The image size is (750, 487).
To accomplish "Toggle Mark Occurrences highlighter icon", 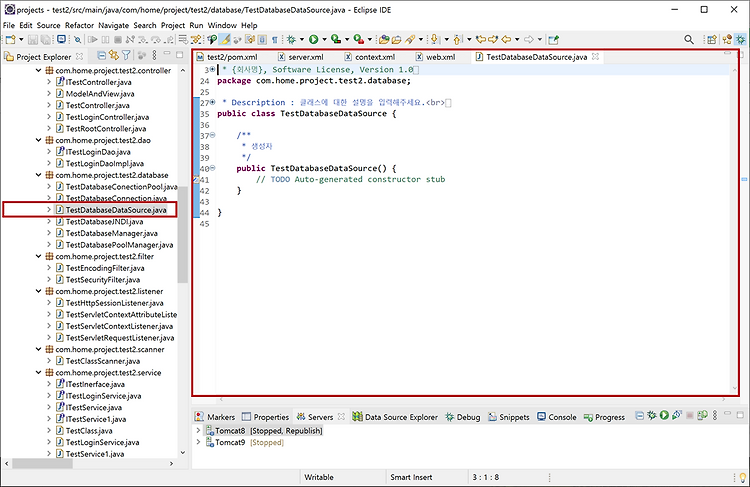I will pos(225,40).
